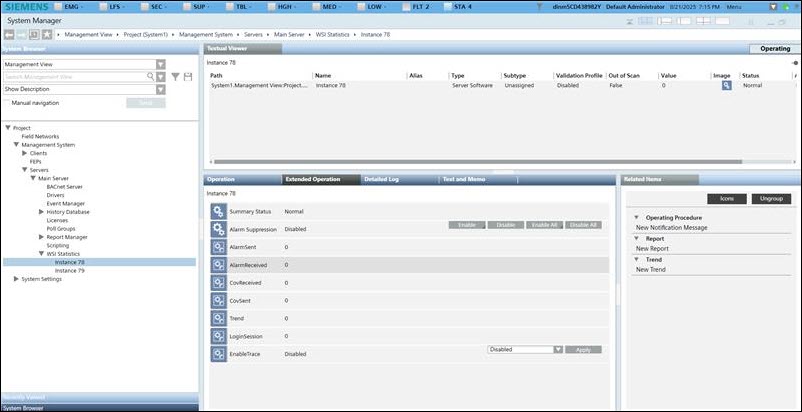Open the EnableTrace Disabled combo box
Viewport: 802px width, 412px height.
(526, 349)
